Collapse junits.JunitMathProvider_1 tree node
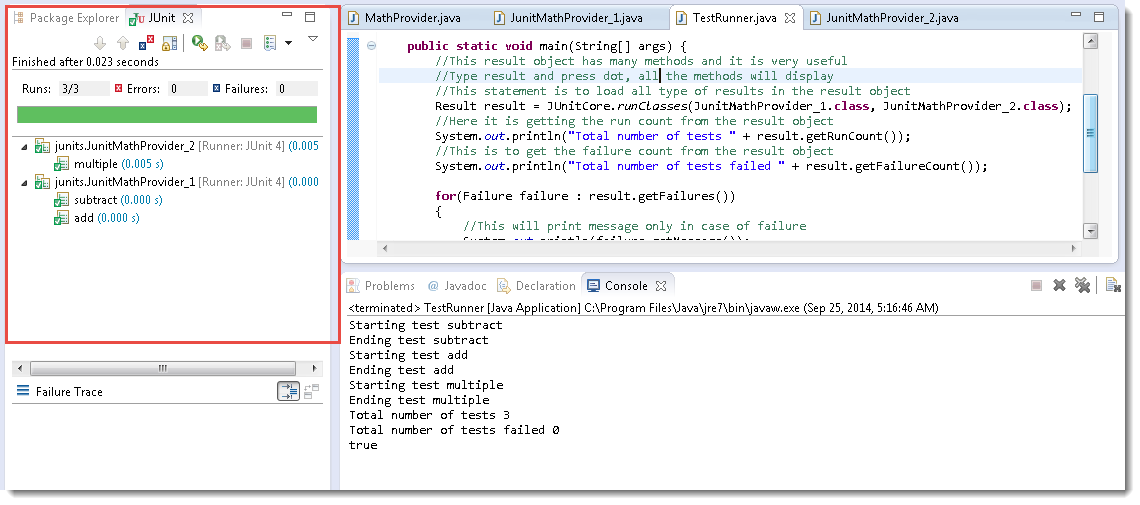Image resolution: width=1140 pixels, height=505 pixels. [24, 182]
